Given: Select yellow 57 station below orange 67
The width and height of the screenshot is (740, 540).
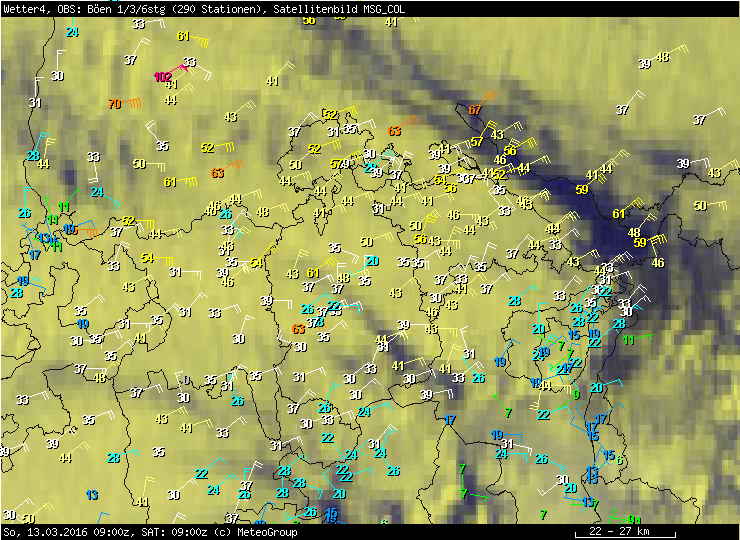Looking at the screenshot, I should pyautogui.click(x=477, y=142).
